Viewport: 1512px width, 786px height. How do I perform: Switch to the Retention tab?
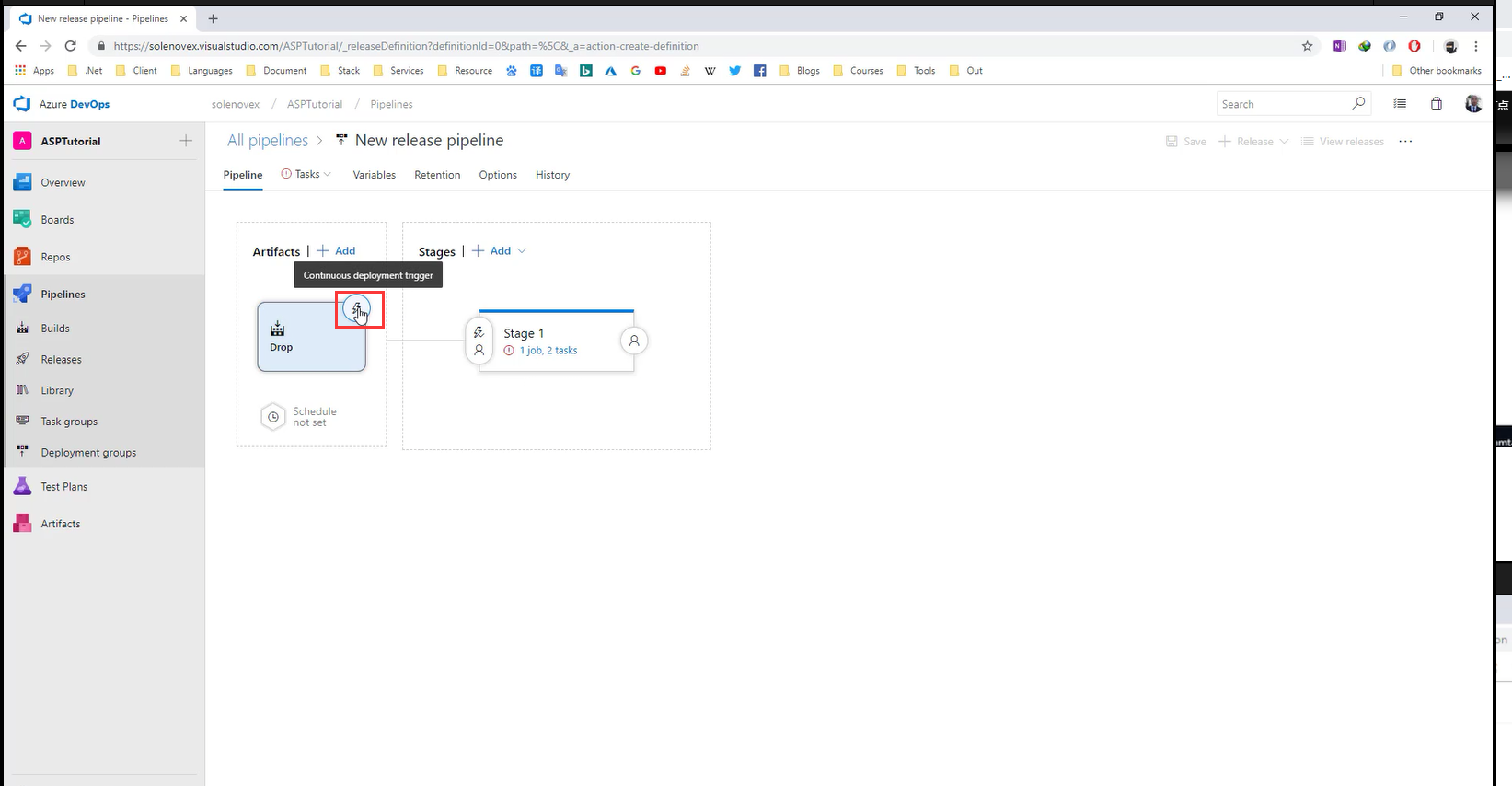tap(437, 175)
